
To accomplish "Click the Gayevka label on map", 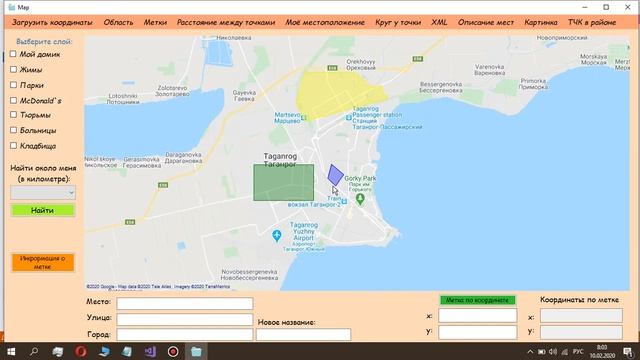I will tap(244, 96).
